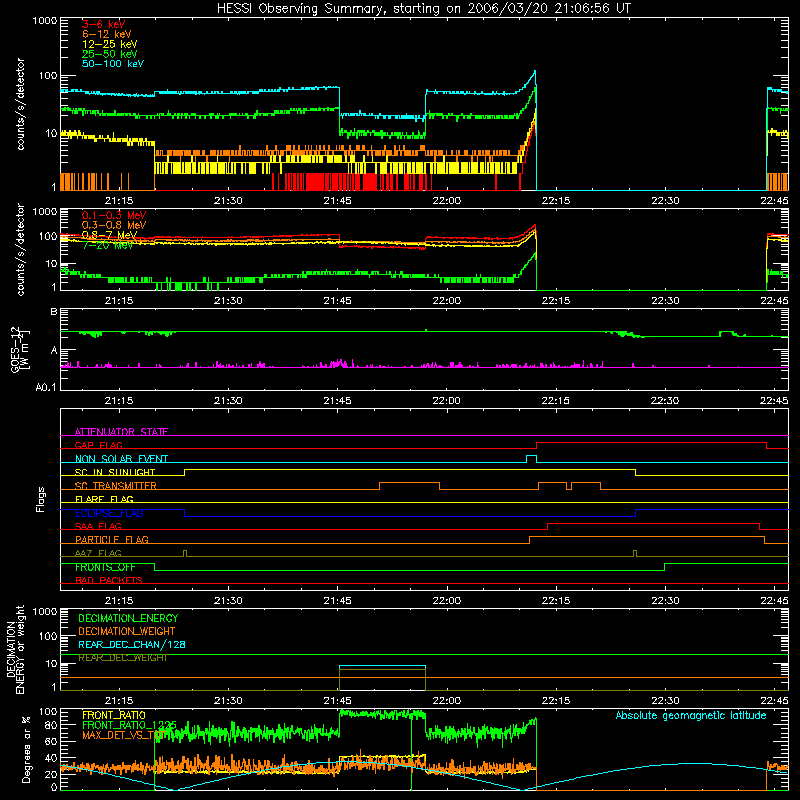The width and height of the screenshot is (800, 800).
Task: Select the GAP_FLAG label
Action: (x=99, y=445)
